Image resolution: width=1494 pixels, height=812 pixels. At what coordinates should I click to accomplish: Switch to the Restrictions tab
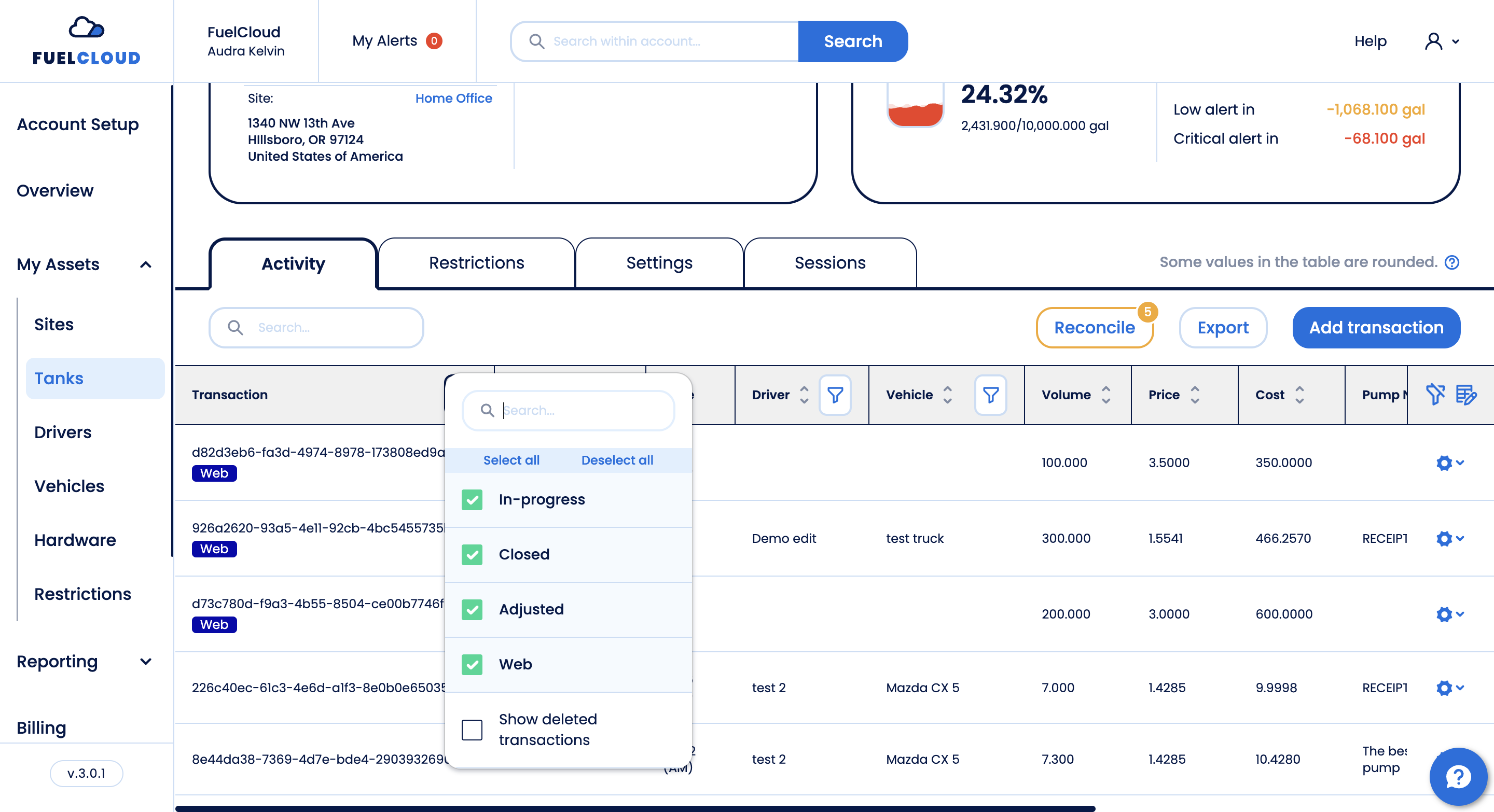click(476, 263)
